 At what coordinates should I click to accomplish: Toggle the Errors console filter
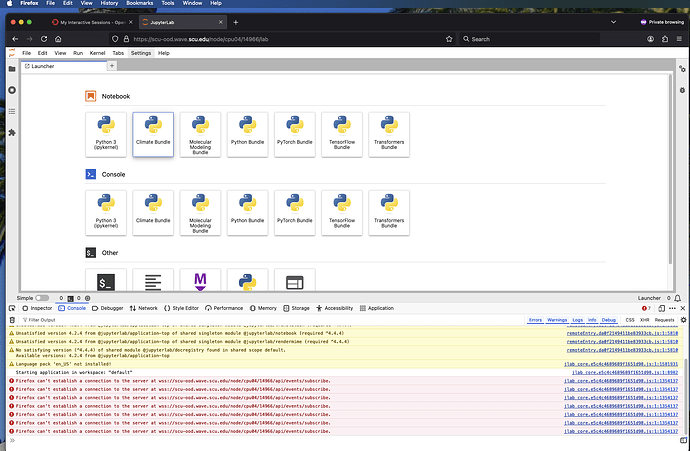coord(535,320)
